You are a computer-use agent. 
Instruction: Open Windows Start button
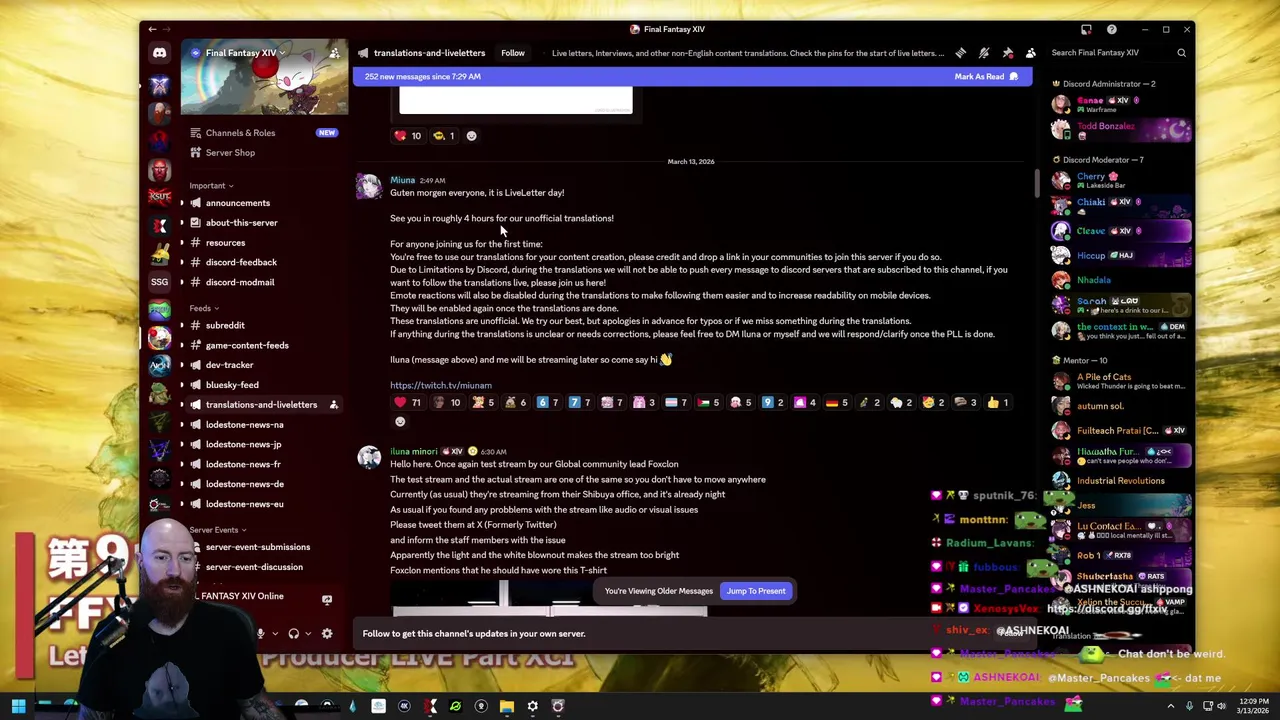tap(18, 707)
